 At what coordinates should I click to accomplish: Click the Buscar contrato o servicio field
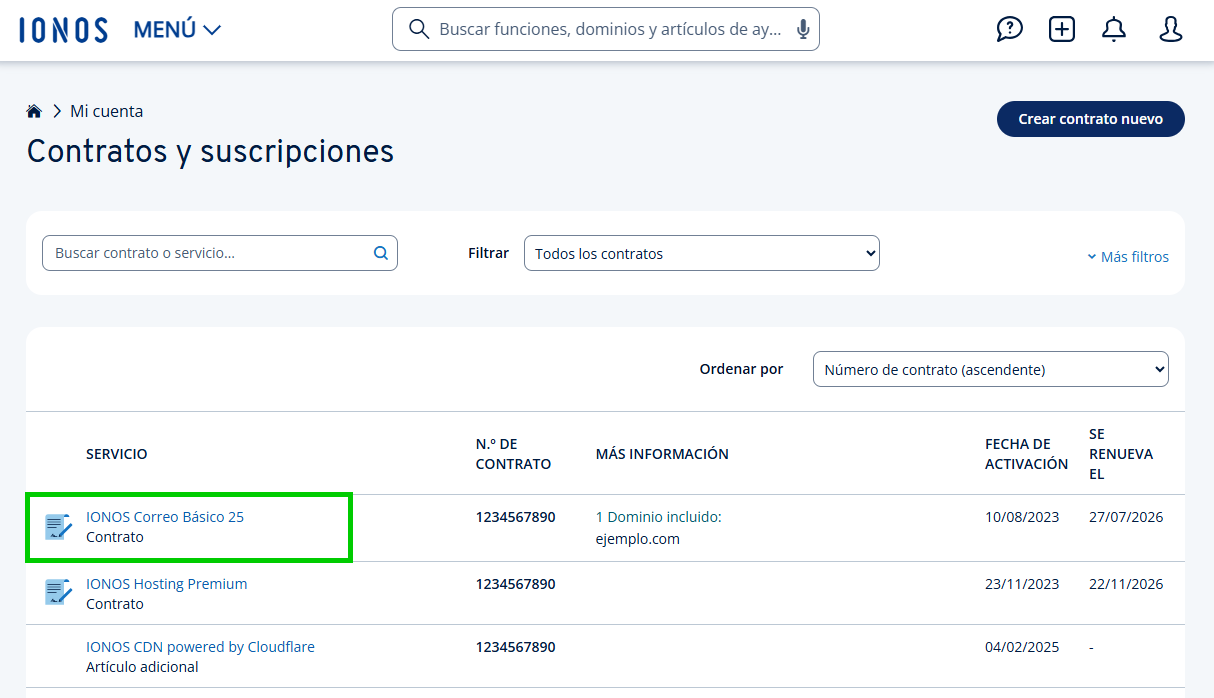(220, 253)
